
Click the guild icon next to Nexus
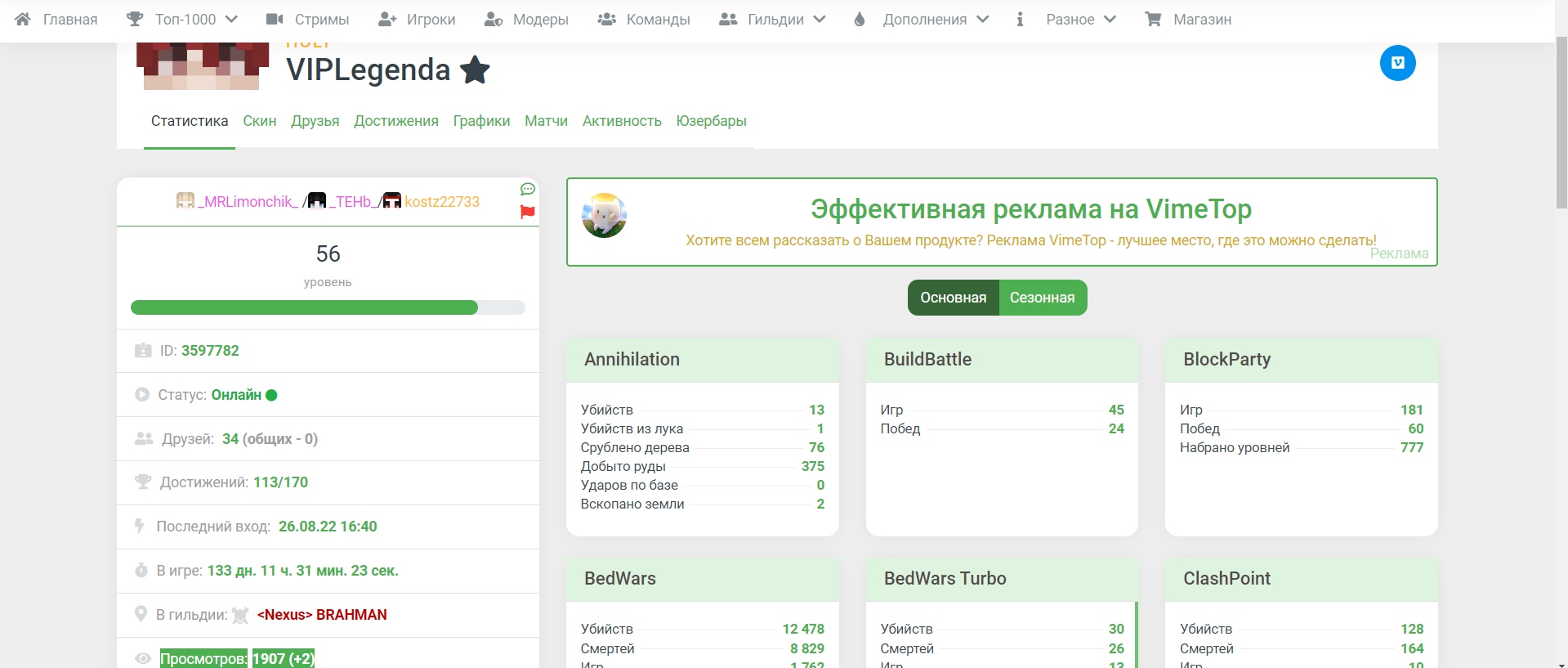(x=240, y=615)
